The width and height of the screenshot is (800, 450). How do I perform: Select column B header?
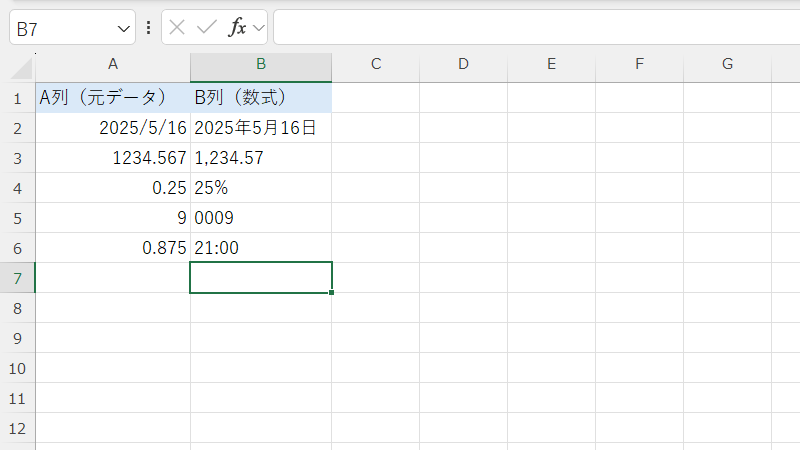coord(261,64)
